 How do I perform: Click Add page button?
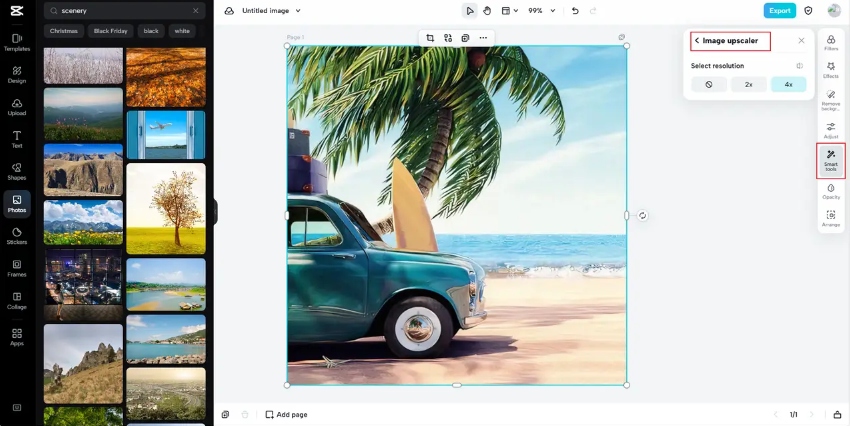pos(286,415)
